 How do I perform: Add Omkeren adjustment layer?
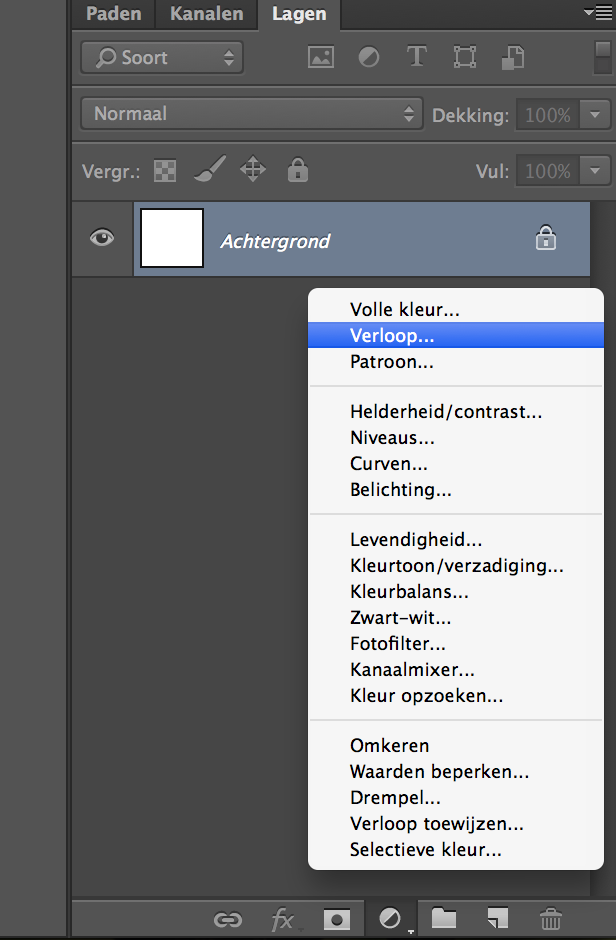(x=455, y=745)
